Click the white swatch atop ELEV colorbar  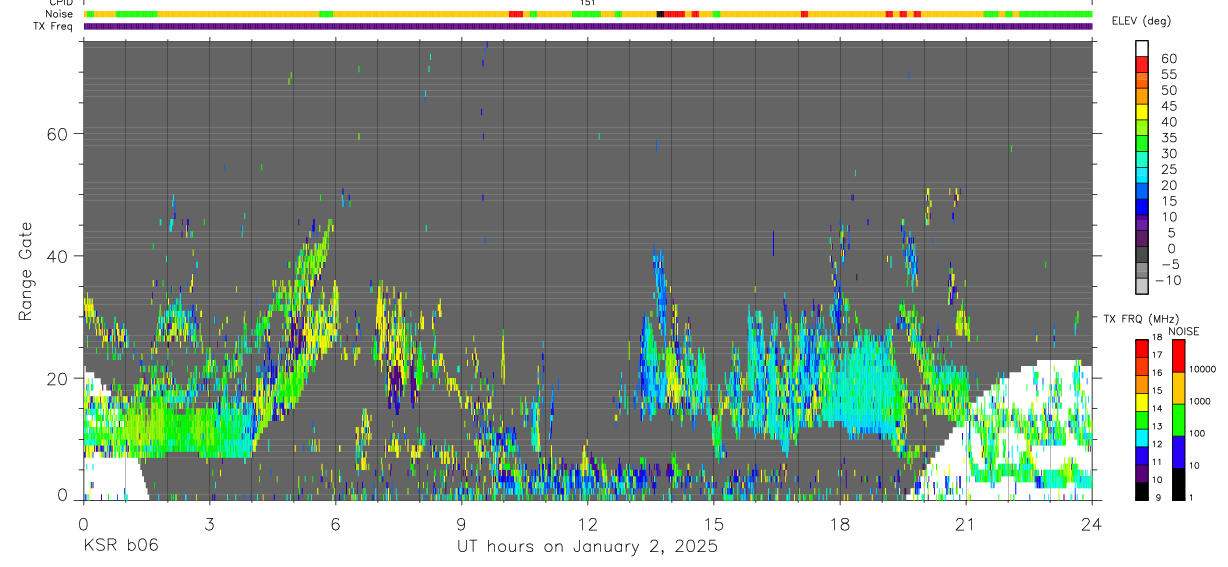click(1143, 48)
